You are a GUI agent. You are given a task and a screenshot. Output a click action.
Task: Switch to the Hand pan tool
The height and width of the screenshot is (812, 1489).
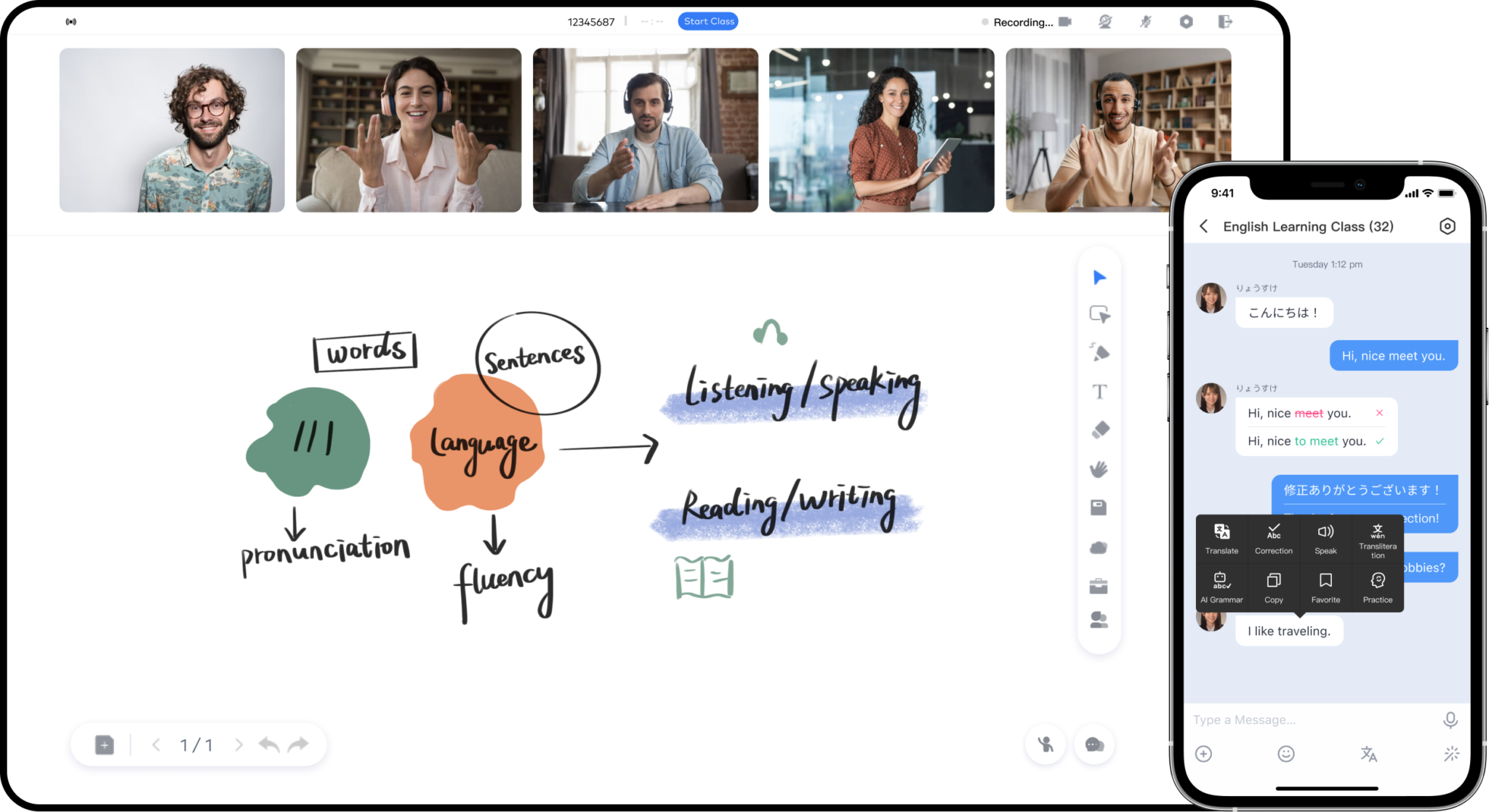tap(1099, 469)
